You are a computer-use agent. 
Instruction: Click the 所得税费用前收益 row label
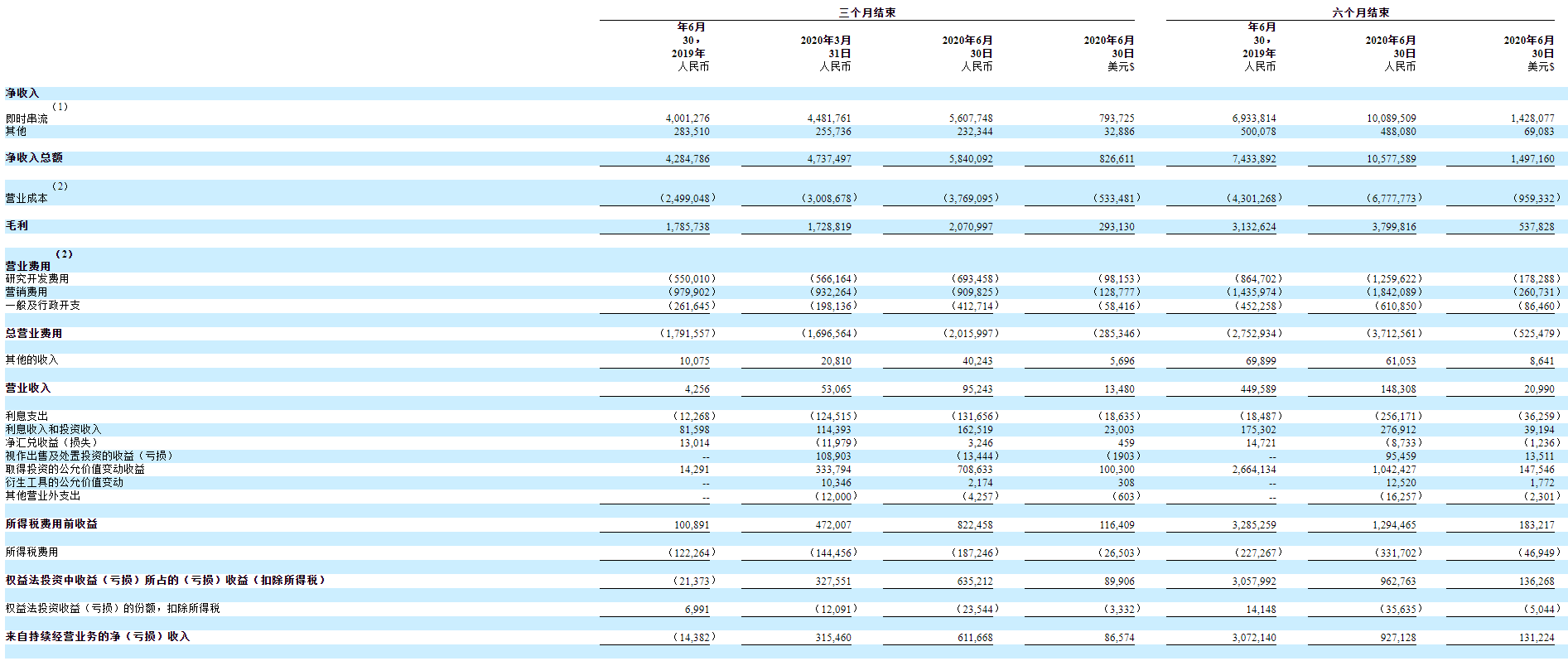click(x=51, y=523)
